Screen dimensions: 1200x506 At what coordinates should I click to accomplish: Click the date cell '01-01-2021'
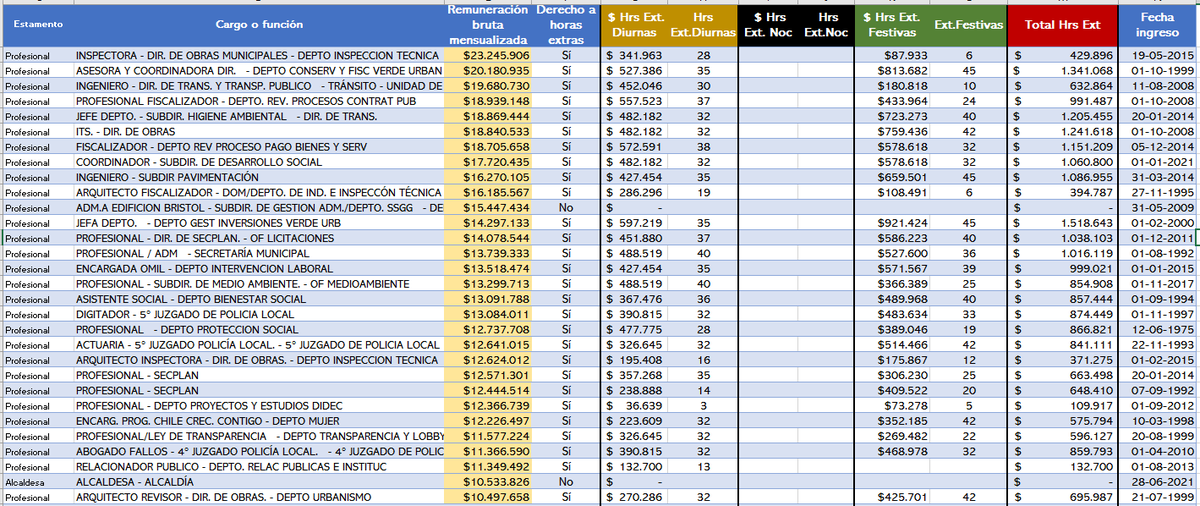click(1157, 163)
